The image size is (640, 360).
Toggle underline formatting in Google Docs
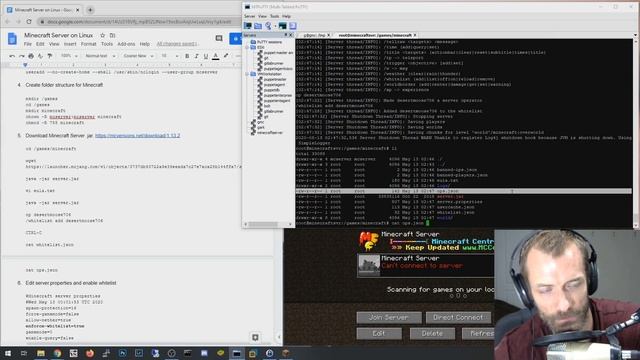[206, 56]
